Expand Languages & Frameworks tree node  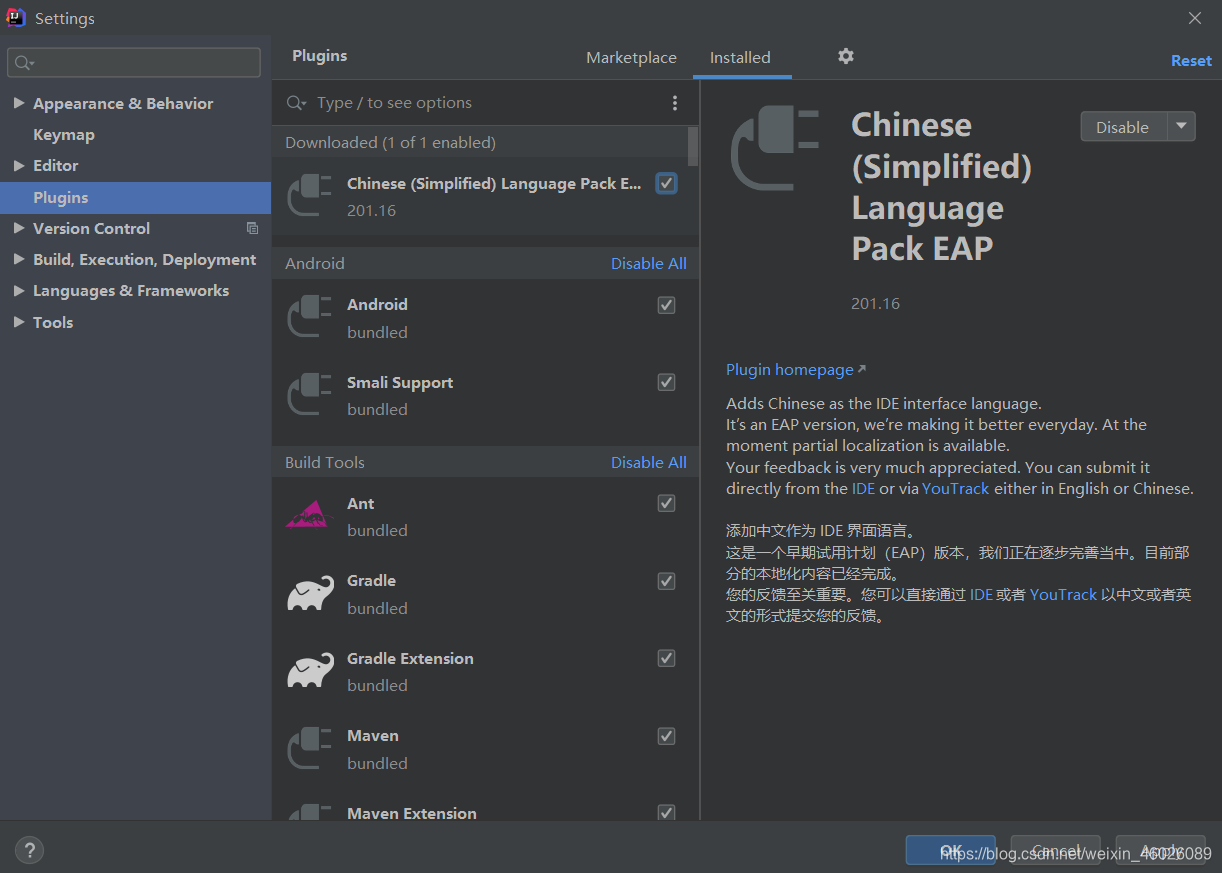(18, 290)
